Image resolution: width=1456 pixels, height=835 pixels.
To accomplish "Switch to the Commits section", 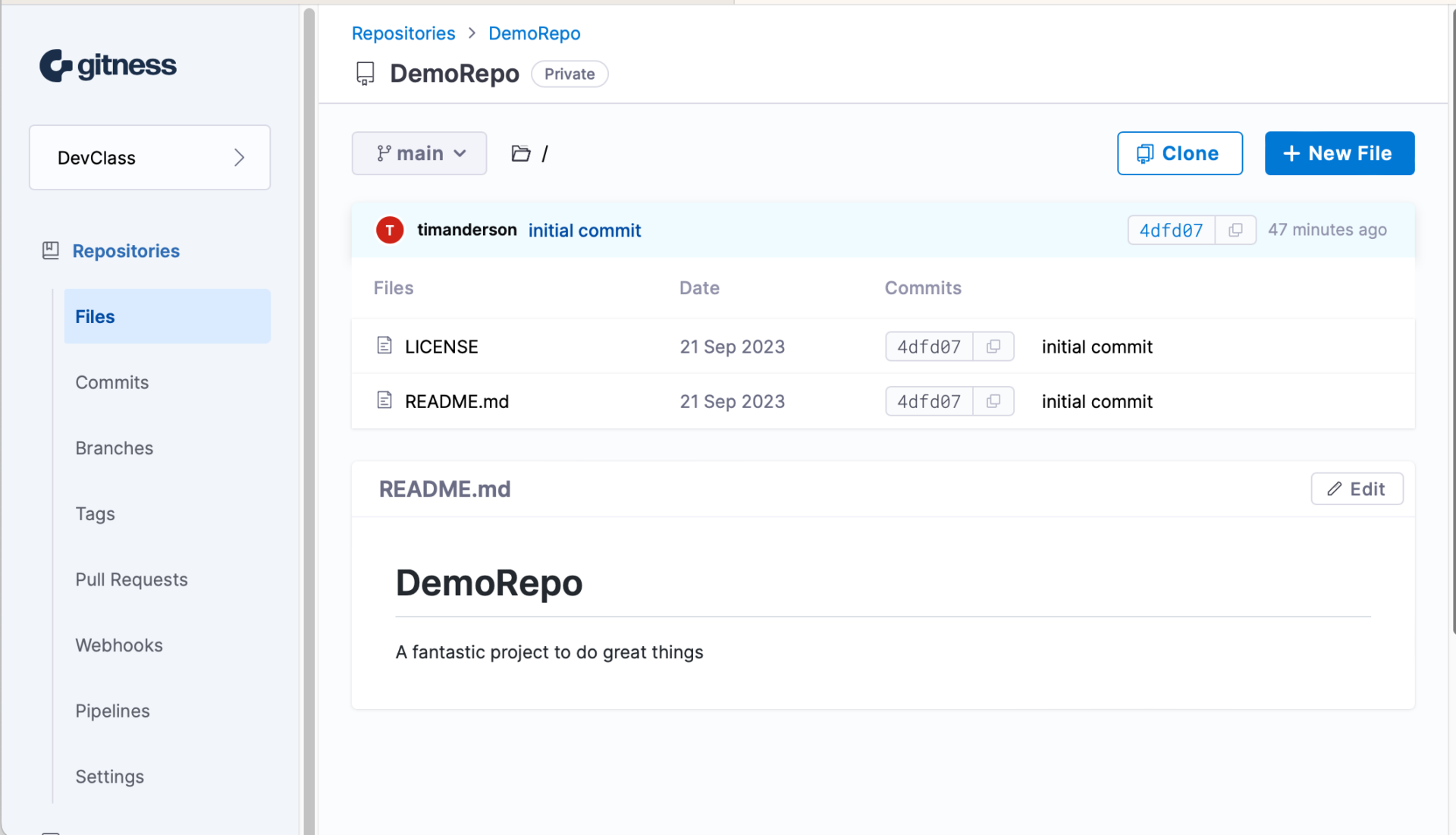I will pyautogui.click(x=111, y=382).
